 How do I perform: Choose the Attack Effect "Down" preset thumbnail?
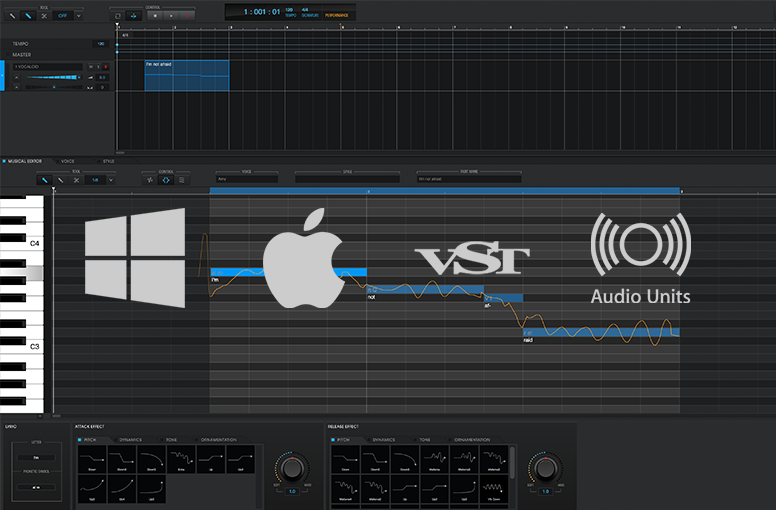click(x=92, y=459)
